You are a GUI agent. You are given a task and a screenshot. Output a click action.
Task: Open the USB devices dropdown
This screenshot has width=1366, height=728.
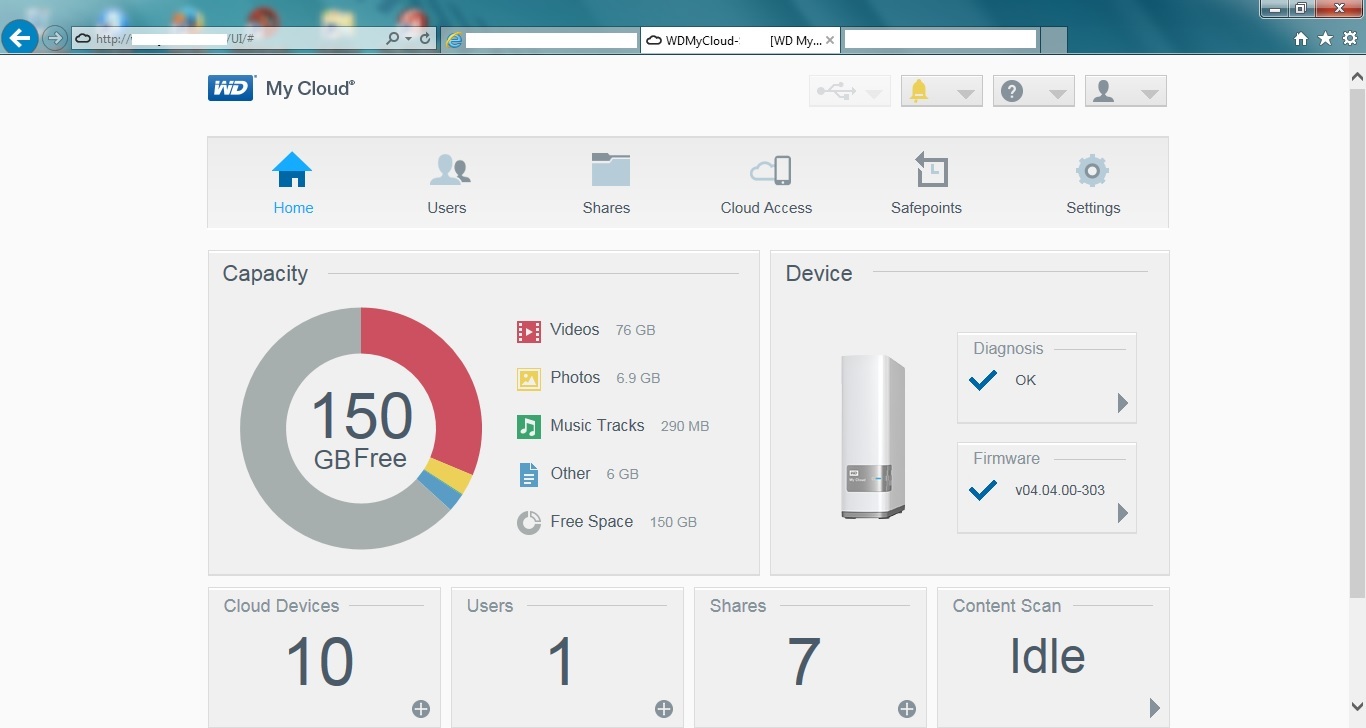(x=849, y=91)
